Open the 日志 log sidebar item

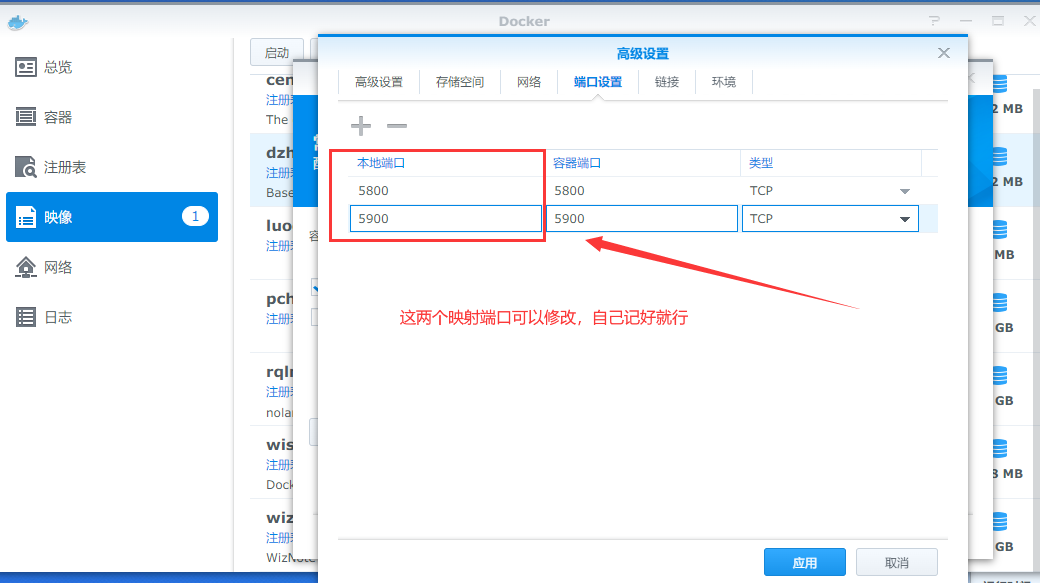(58, 317)
